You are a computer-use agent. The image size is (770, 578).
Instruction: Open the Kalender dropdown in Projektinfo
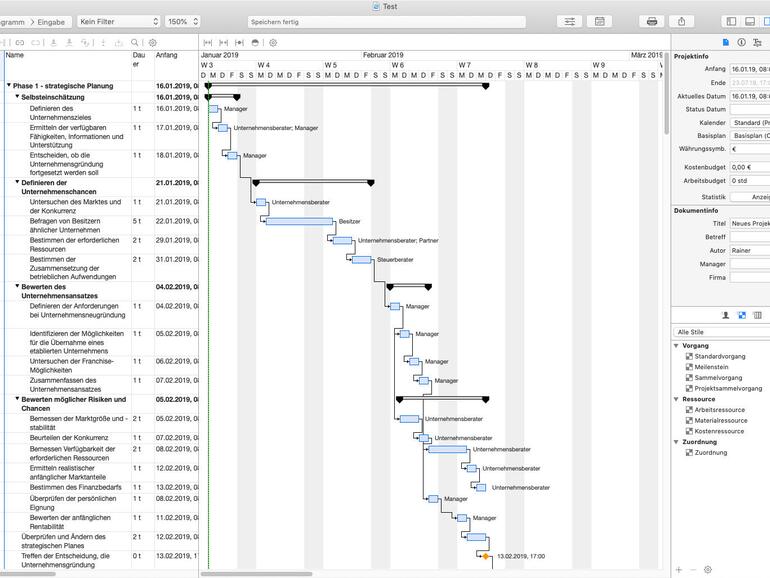(x=750, y=123)
